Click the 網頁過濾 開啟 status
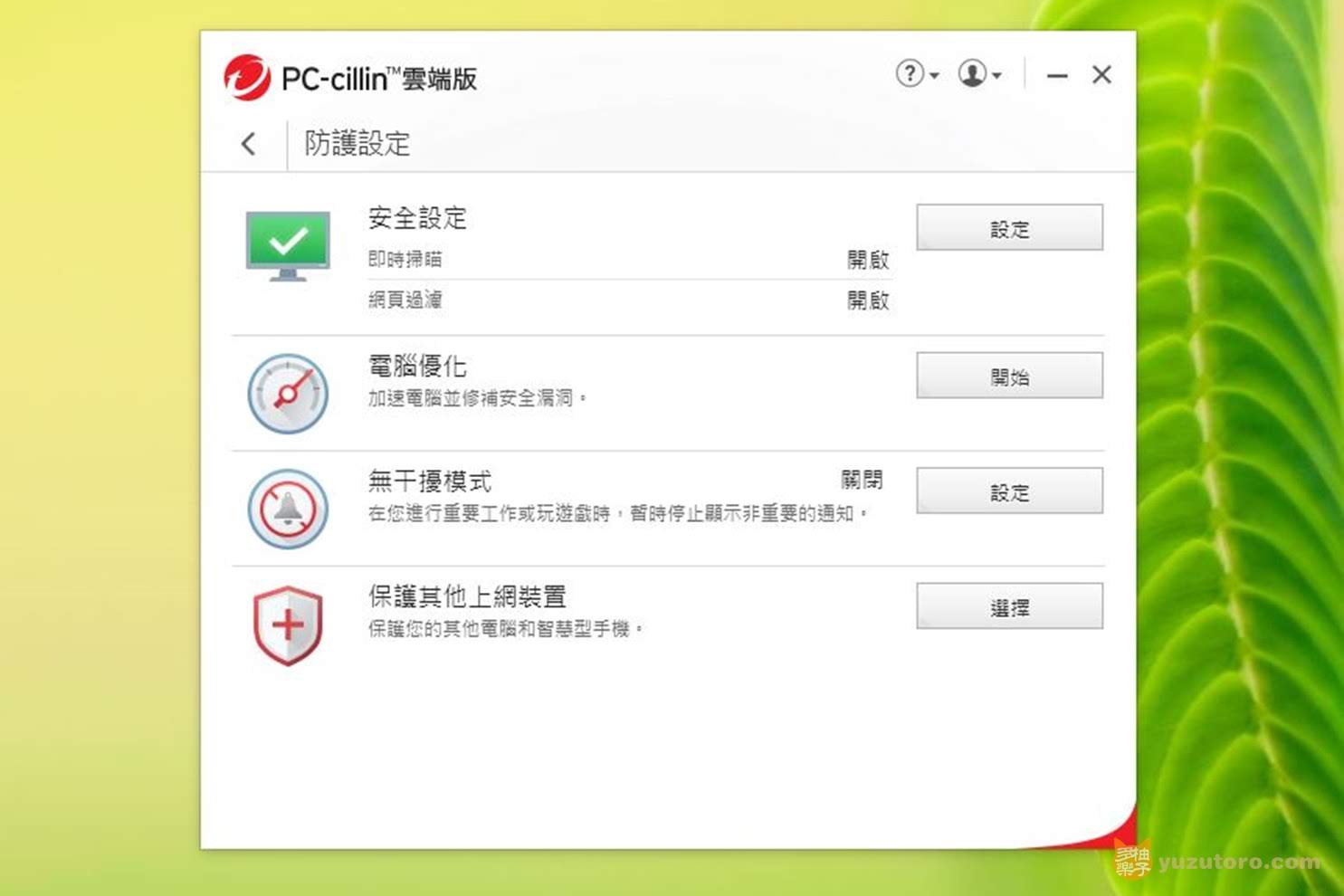The width and height of the screenshot is (1344, 896). pos(868,300)
